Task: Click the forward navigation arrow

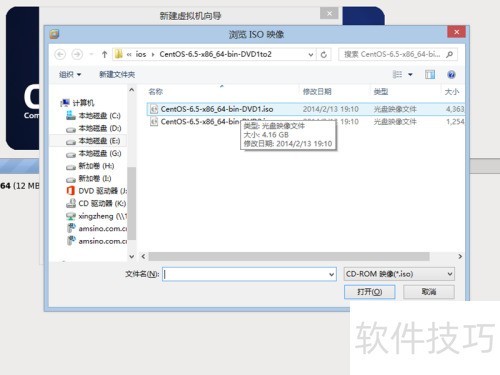Action: pyautogui.click(x=77, y=54)
